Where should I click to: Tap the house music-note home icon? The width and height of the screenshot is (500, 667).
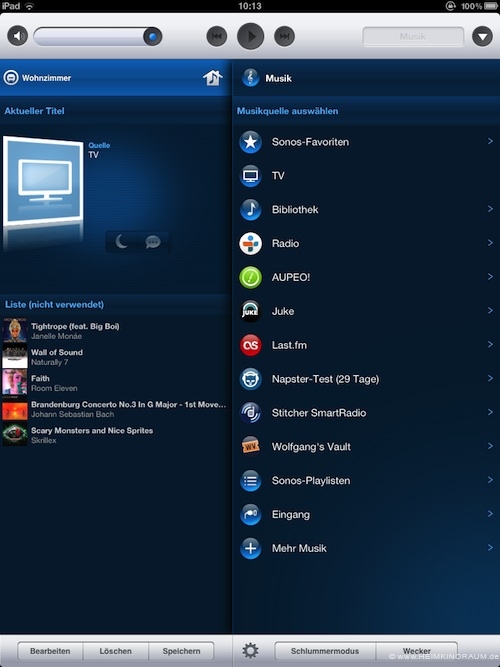(x=213, y=77)
